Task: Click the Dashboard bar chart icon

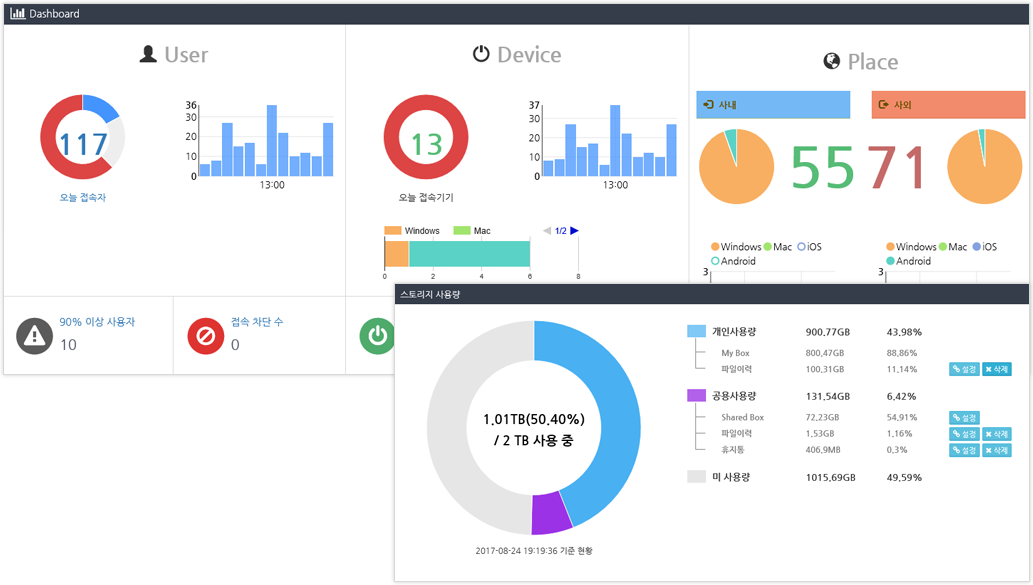Action: click(x=17, y=14)
